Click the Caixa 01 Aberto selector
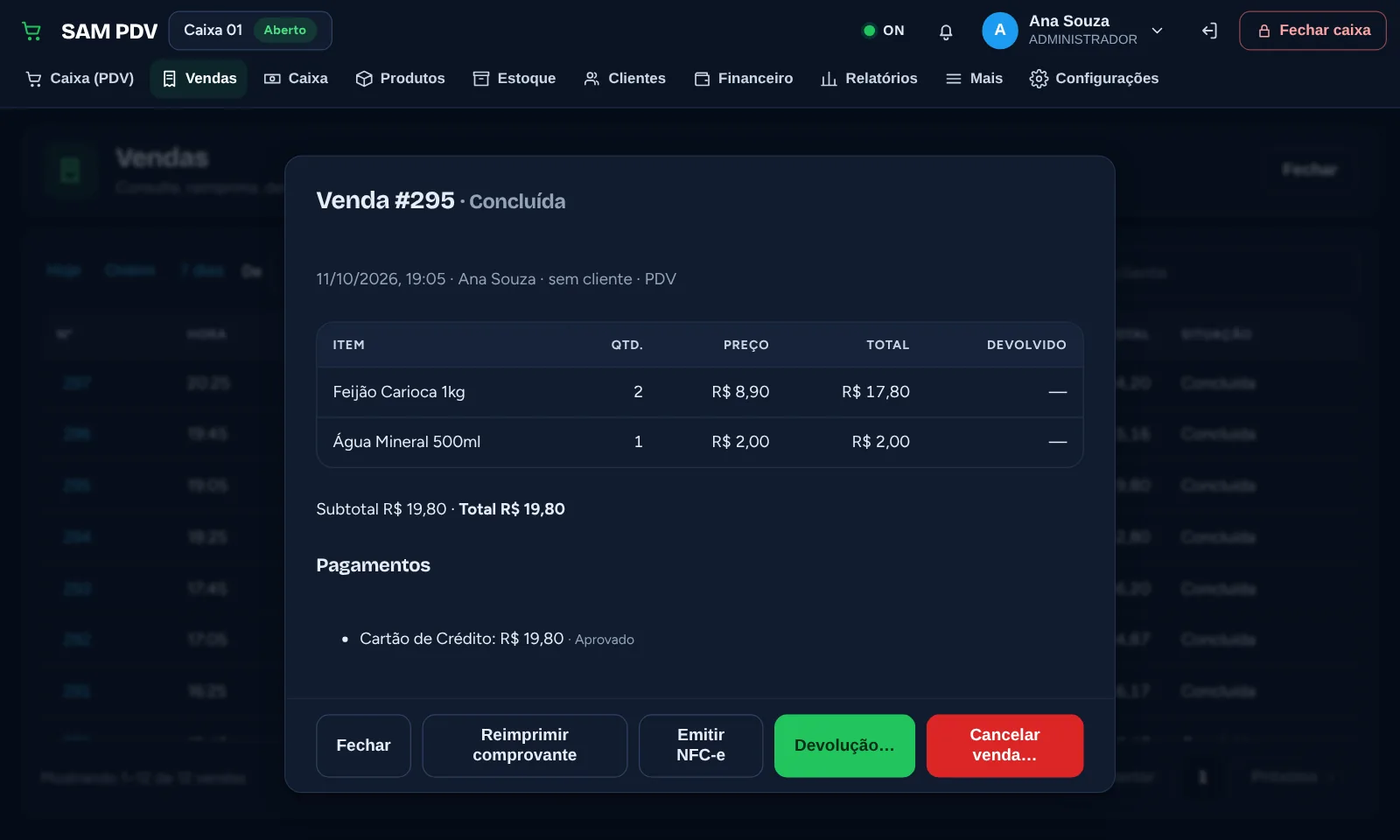 pos(250,31)
